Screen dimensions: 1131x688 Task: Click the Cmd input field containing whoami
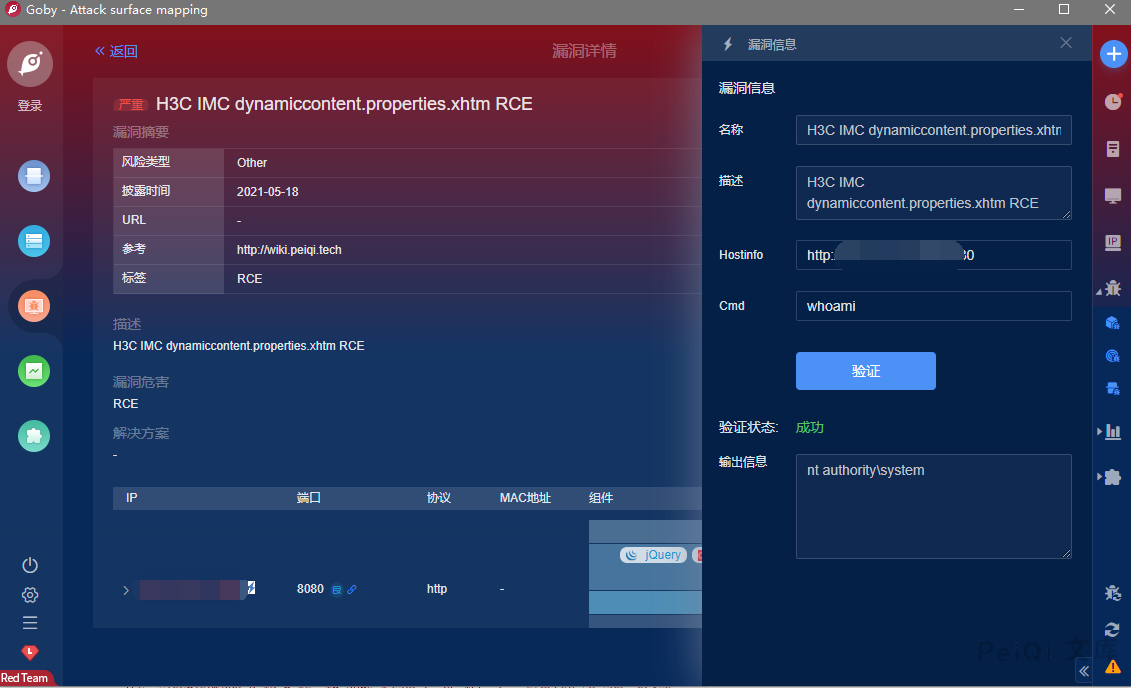[x=933, y=306]
